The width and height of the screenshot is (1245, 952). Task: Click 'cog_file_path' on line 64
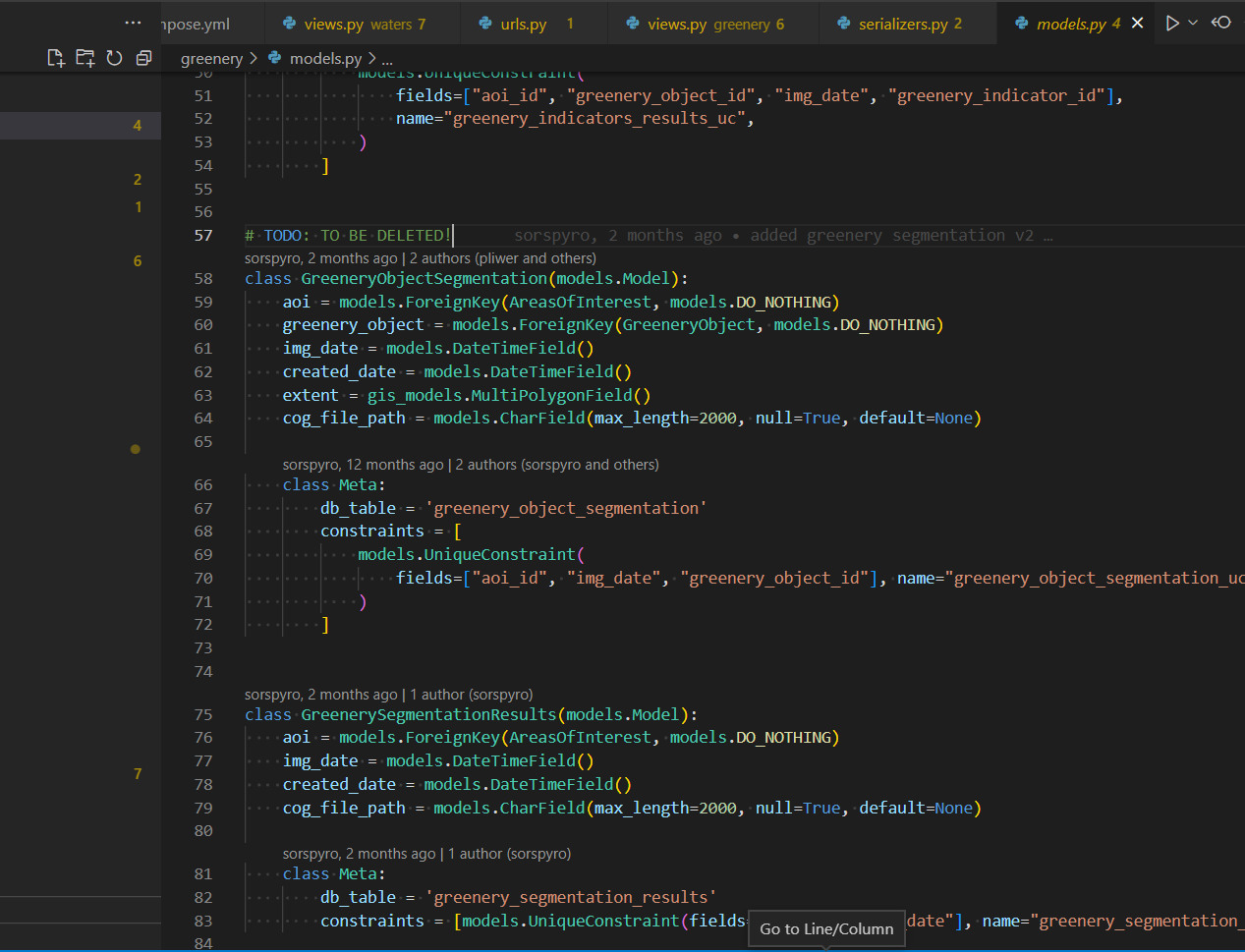coord(344,418)
